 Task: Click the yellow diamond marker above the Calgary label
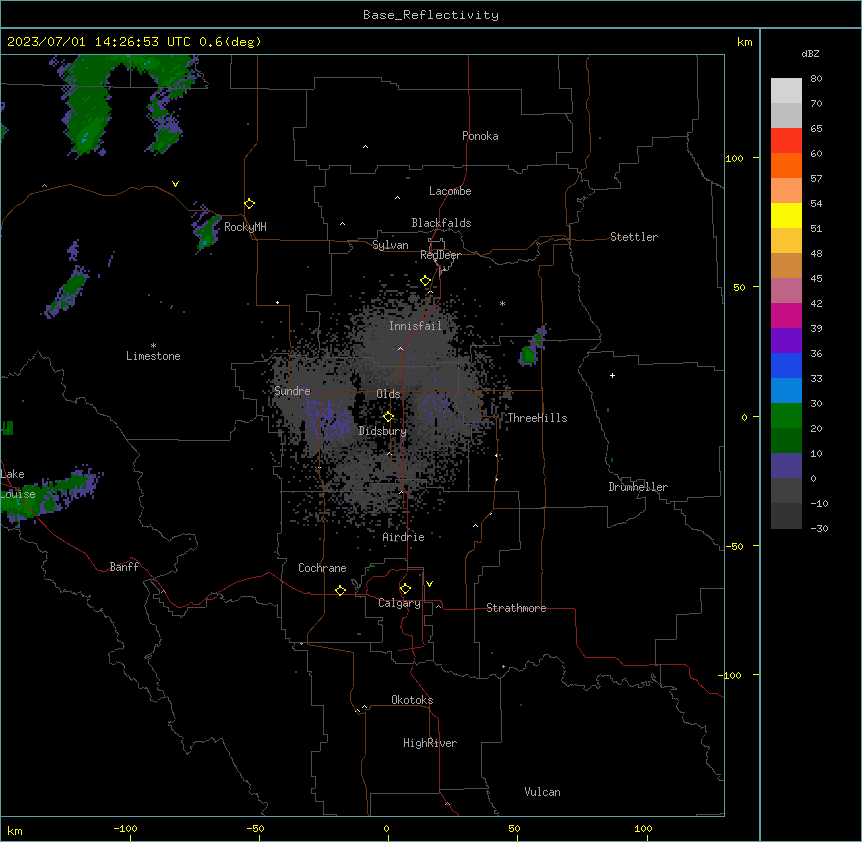405,589
